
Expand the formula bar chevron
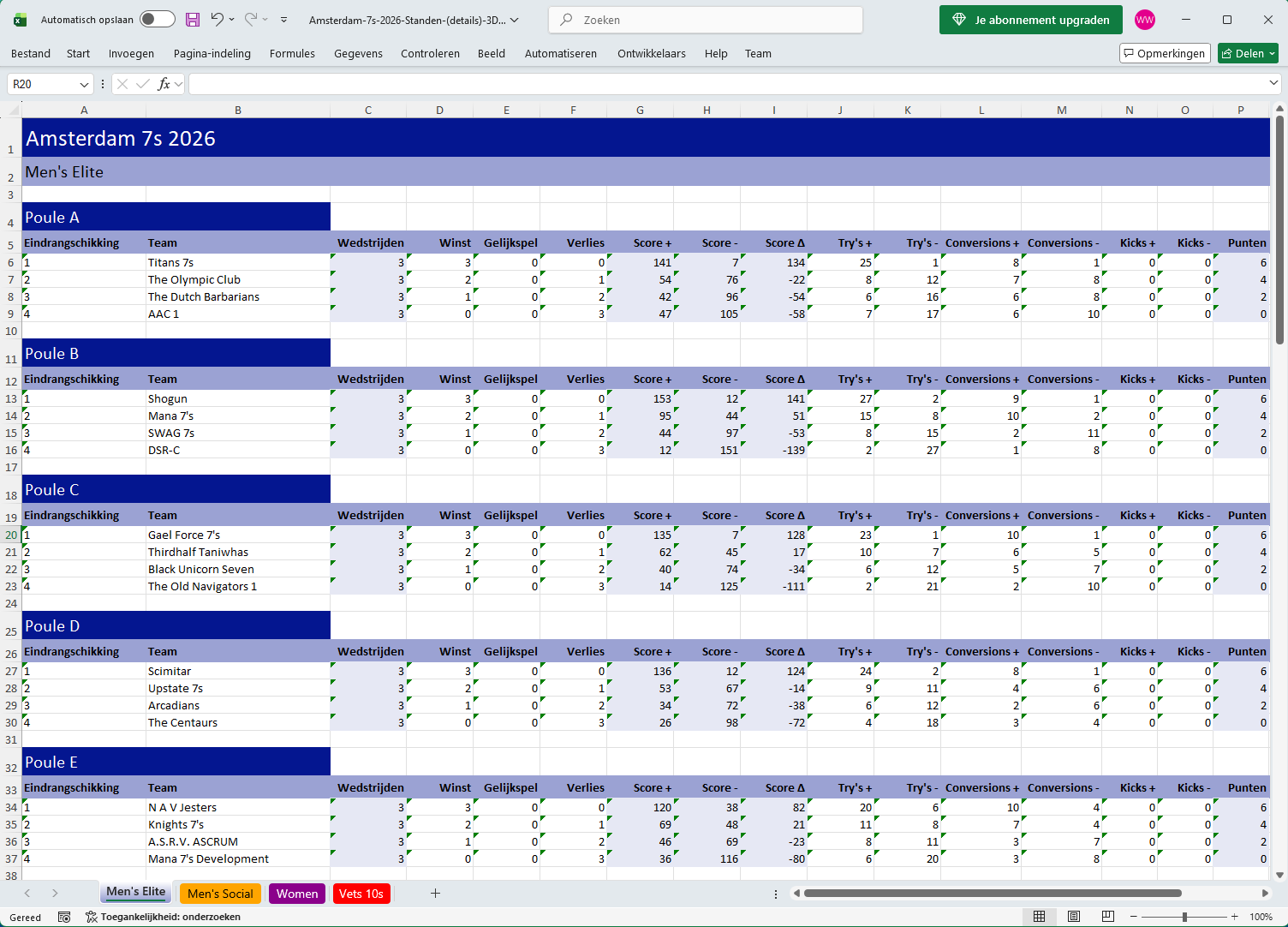click(1273, 83)
